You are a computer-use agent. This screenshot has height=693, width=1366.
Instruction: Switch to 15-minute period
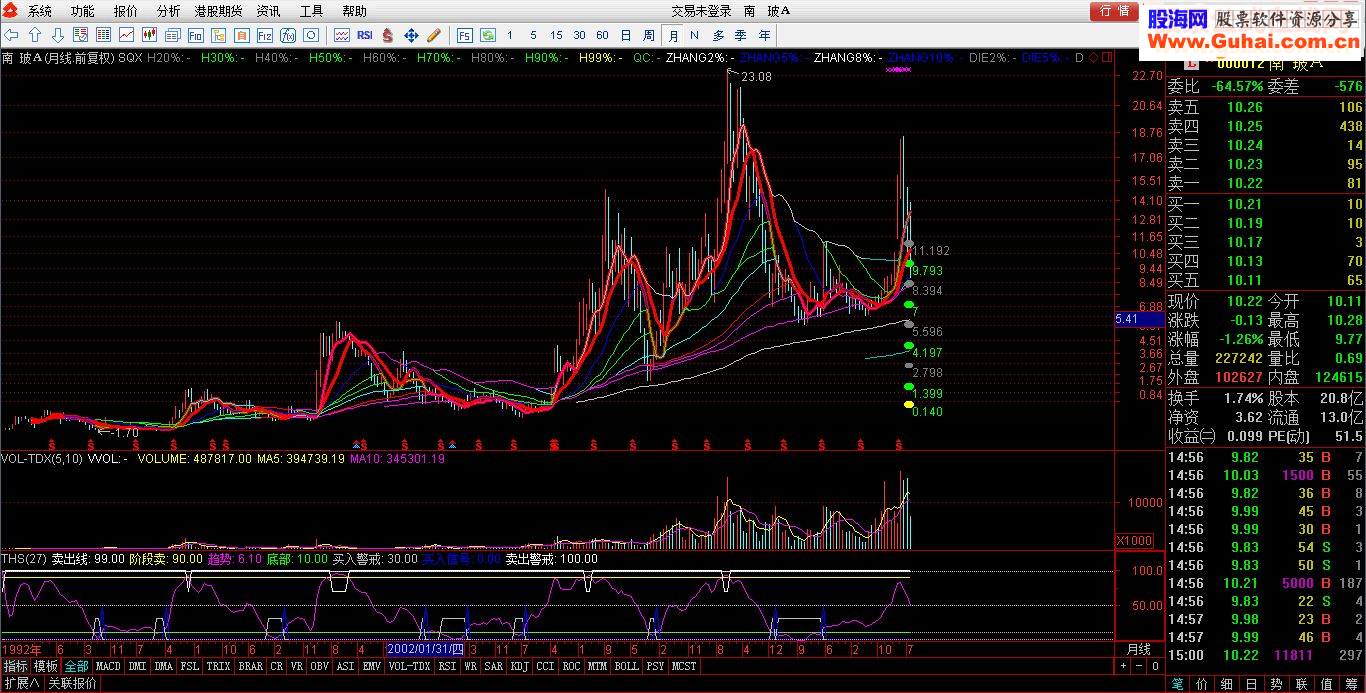coord(556,35)
